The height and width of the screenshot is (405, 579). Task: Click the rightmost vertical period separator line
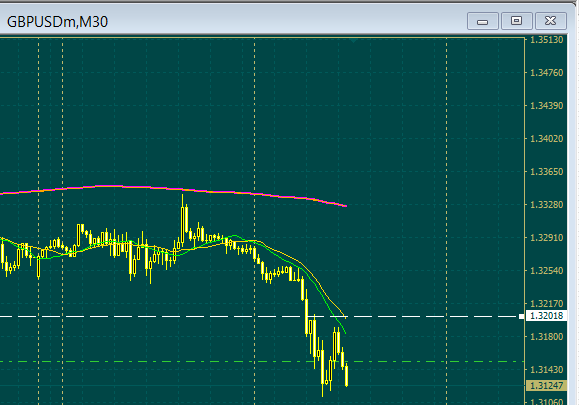pyautogui.click(x=446, y=221)
